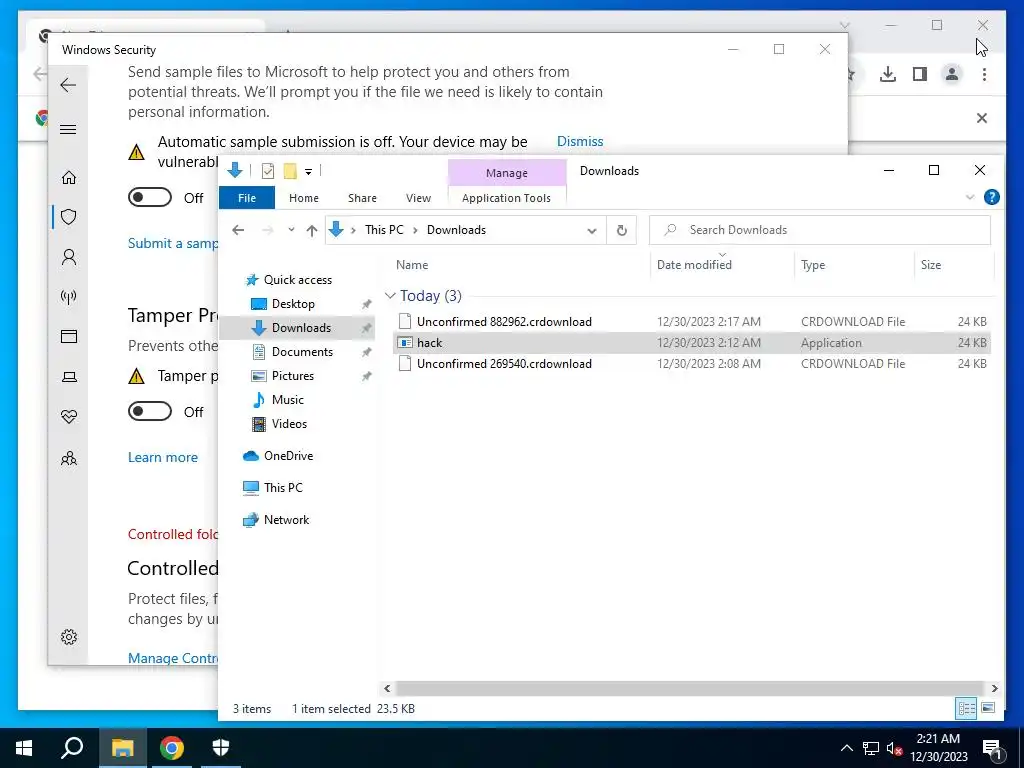1024x768 pixels.
Task: Collapse the Today (3) group
Action: click(x=391, y=296)
